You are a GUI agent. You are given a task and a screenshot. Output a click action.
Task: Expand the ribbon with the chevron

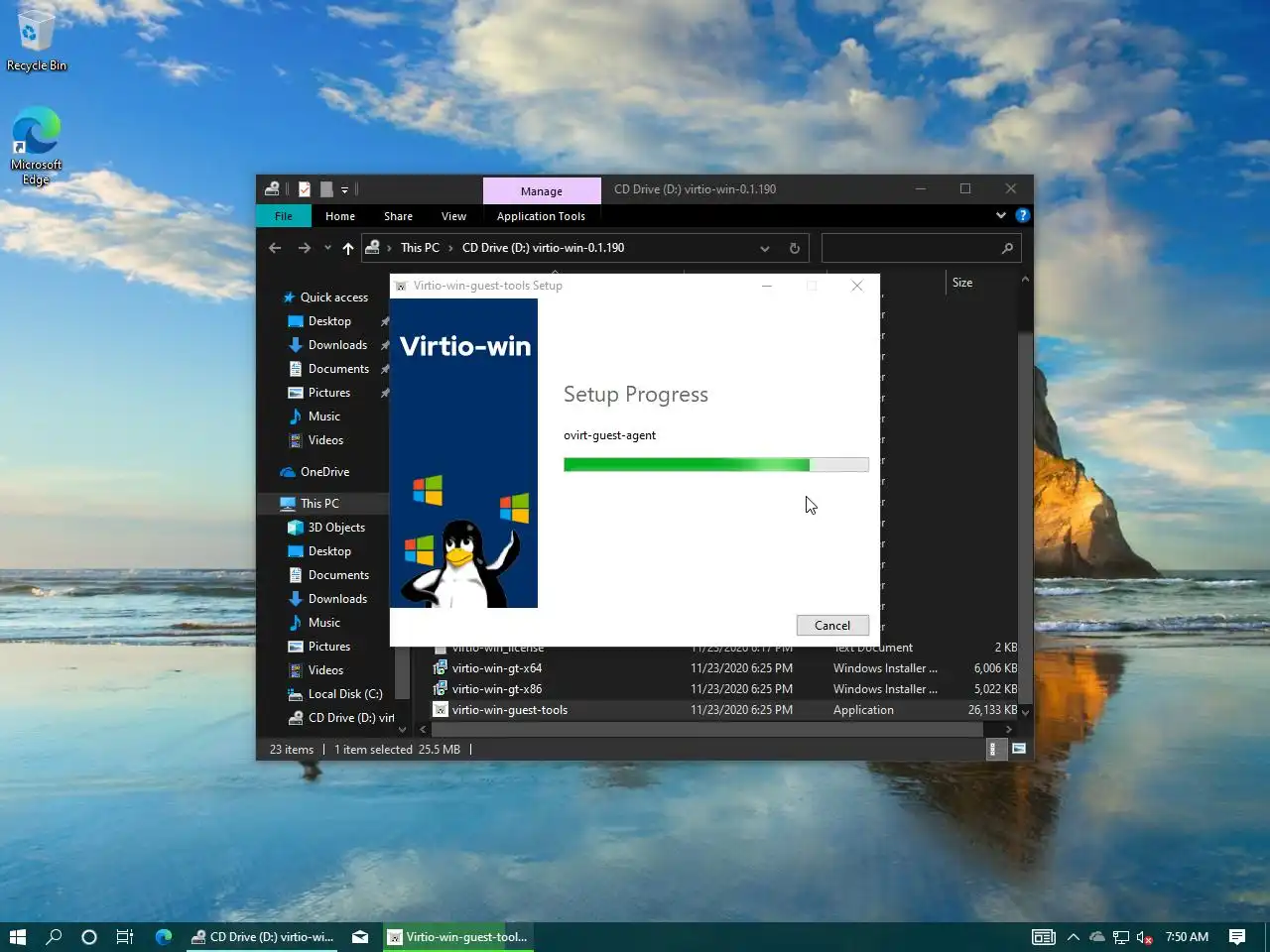pos(1000,215)
